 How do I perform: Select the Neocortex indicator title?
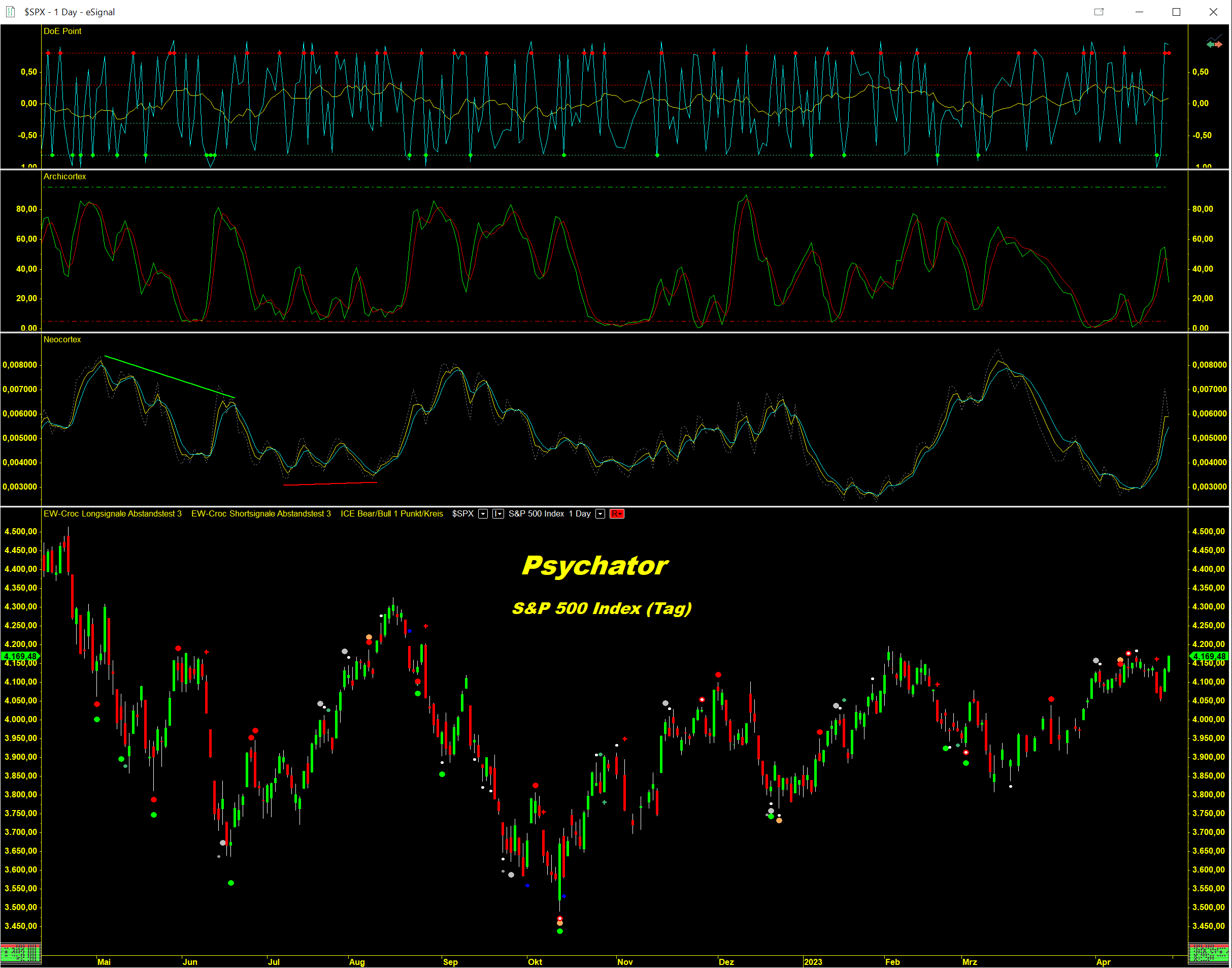tap(62, 339)
